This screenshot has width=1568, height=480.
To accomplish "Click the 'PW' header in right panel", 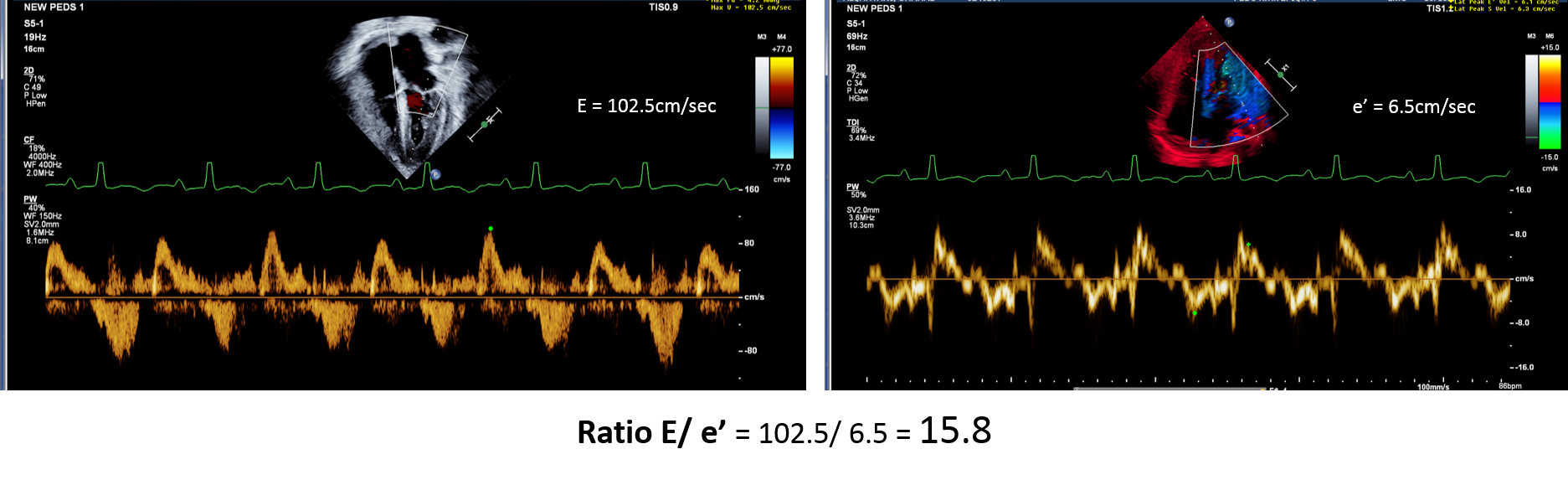I will (852, 187).
